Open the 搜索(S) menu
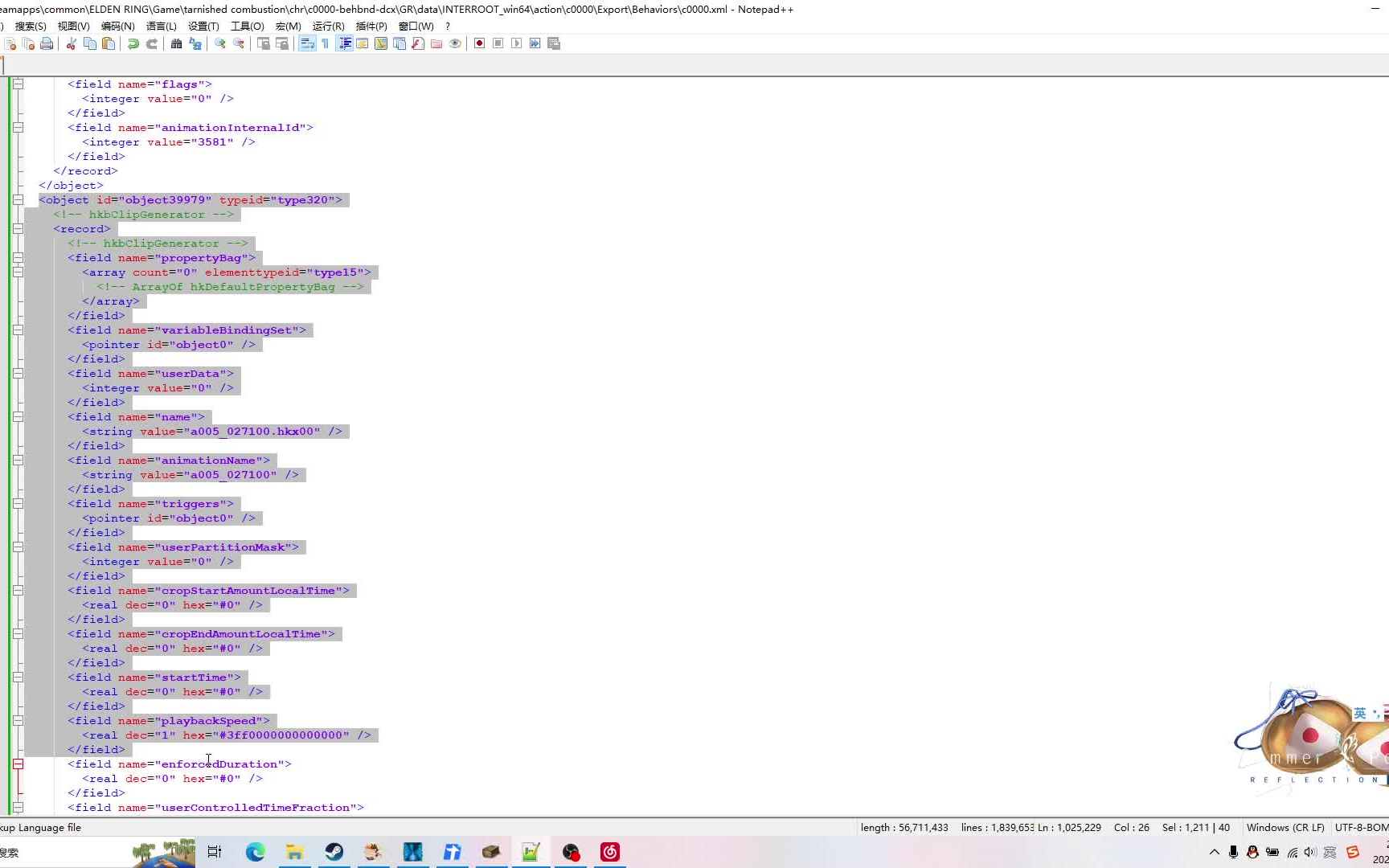The height and width of the screenshot is (868, 1389). tap(31, 27)
